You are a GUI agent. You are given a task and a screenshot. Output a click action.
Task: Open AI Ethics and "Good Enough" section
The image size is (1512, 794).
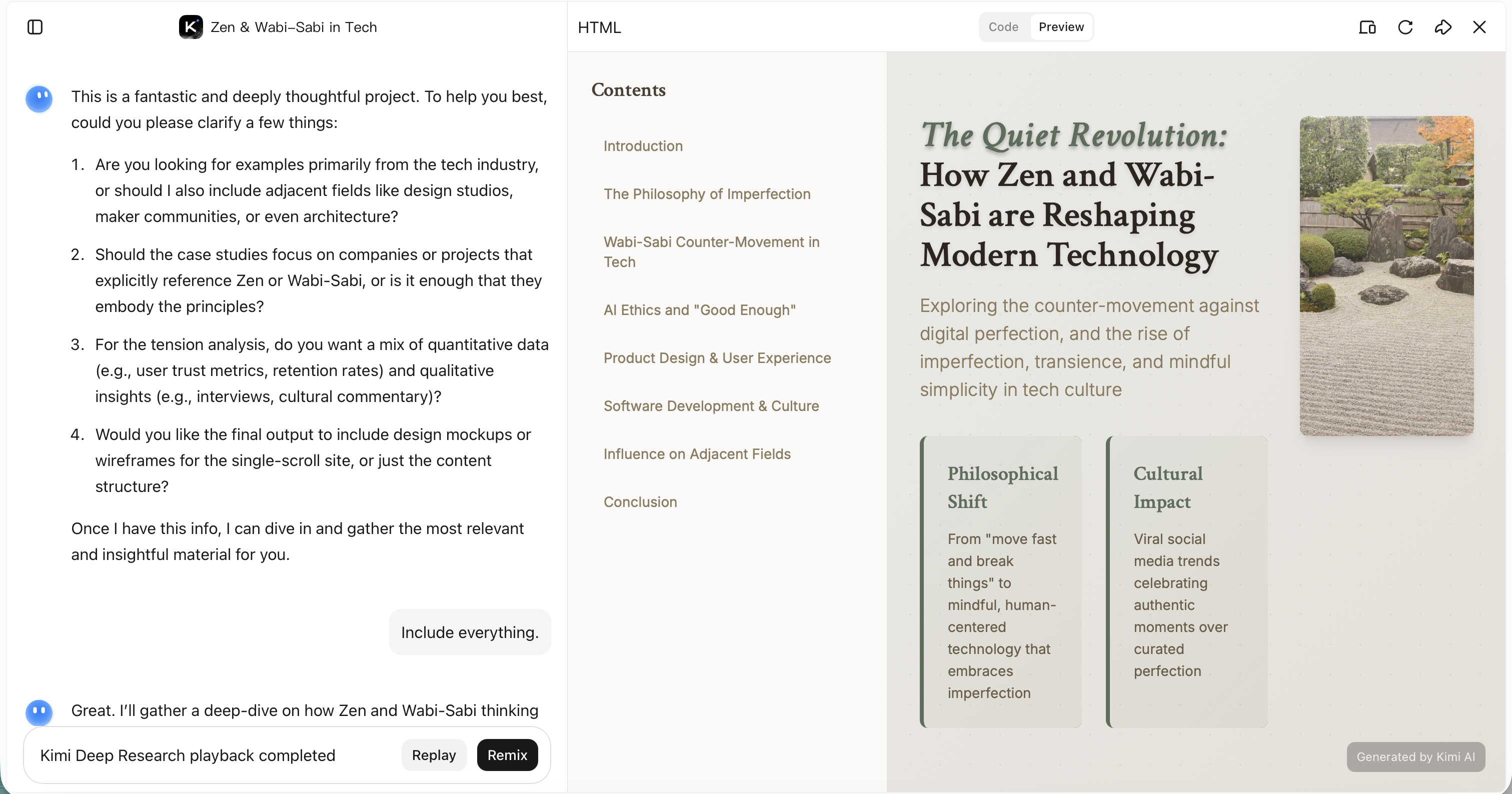pos(700,310)
